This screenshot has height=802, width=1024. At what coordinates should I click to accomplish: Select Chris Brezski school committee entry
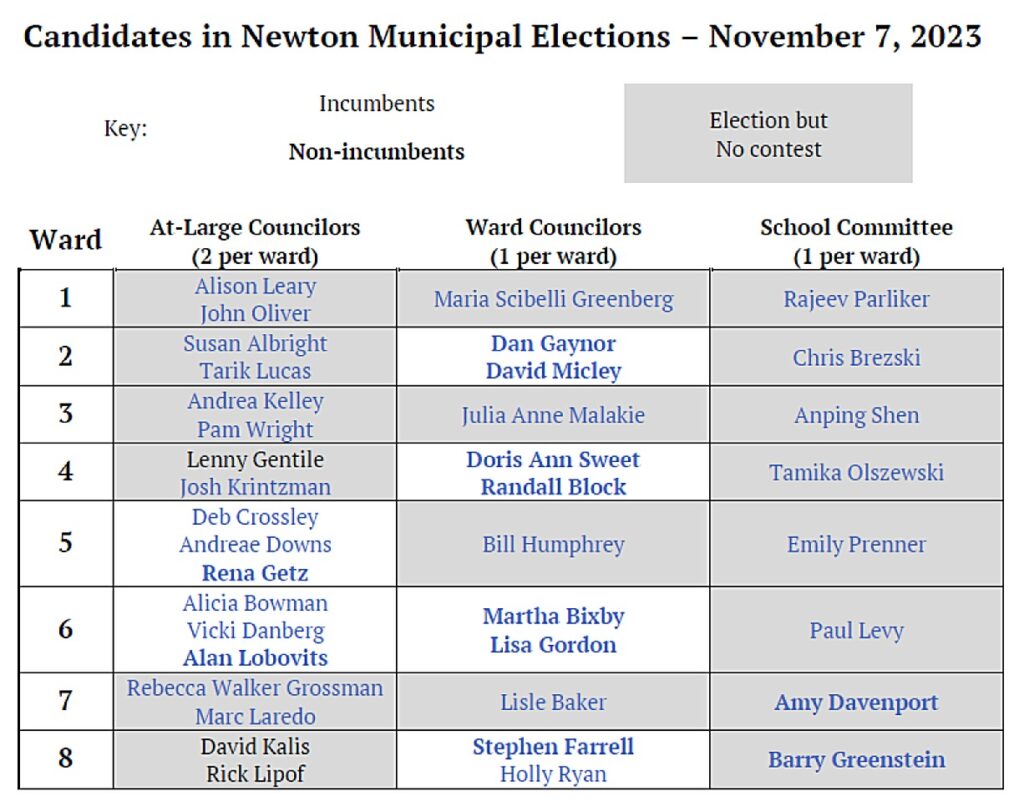tap(856, 358)
